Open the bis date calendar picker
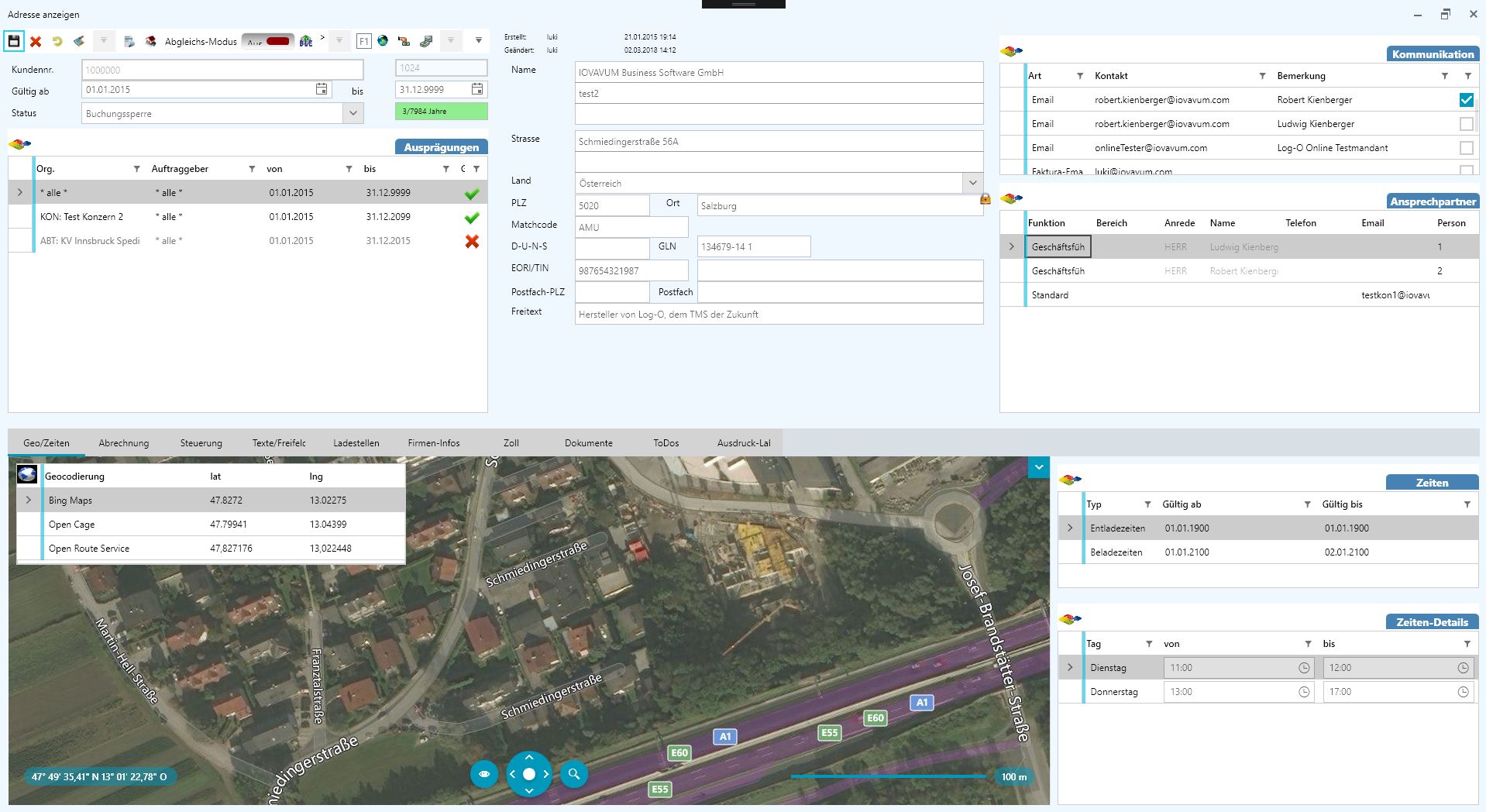This screenshot has width=1486, height=812. coord(478,89)
